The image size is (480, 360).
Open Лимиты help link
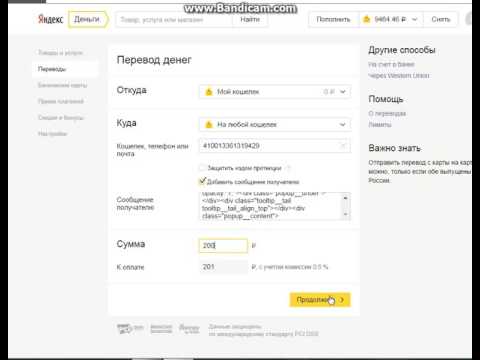pyautogui.click(x=380, y=125)
